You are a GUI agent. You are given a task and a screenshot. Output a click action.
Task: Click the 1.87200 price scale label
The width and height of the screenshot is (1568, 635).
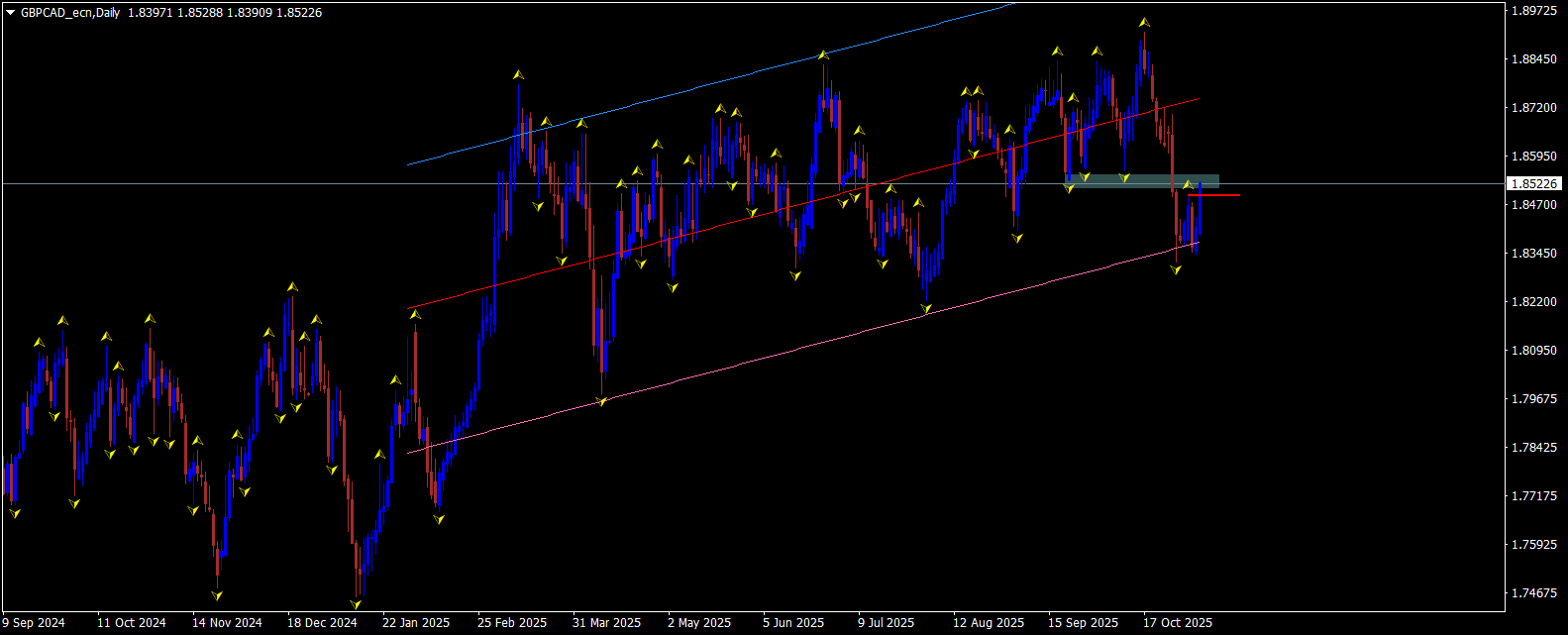(1534, 107)
